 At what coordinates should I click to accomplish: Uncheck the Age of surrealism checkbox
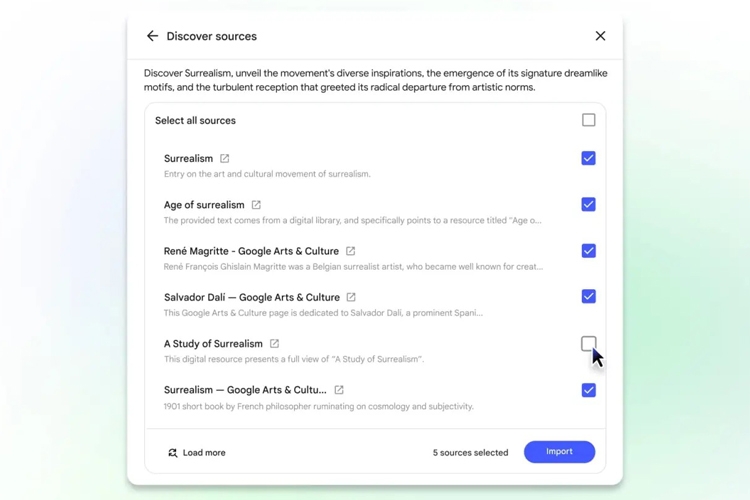(x=588, y=204)
